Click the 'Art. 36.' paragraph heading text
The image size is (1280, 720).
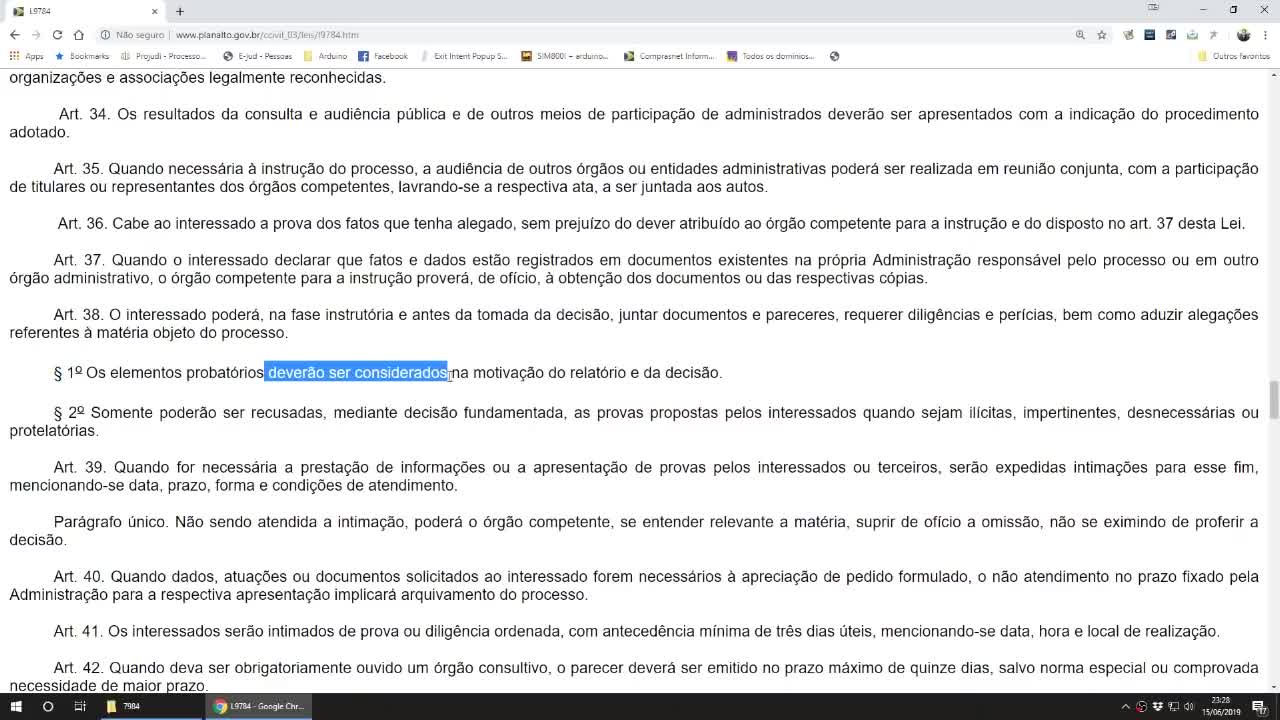82,223
